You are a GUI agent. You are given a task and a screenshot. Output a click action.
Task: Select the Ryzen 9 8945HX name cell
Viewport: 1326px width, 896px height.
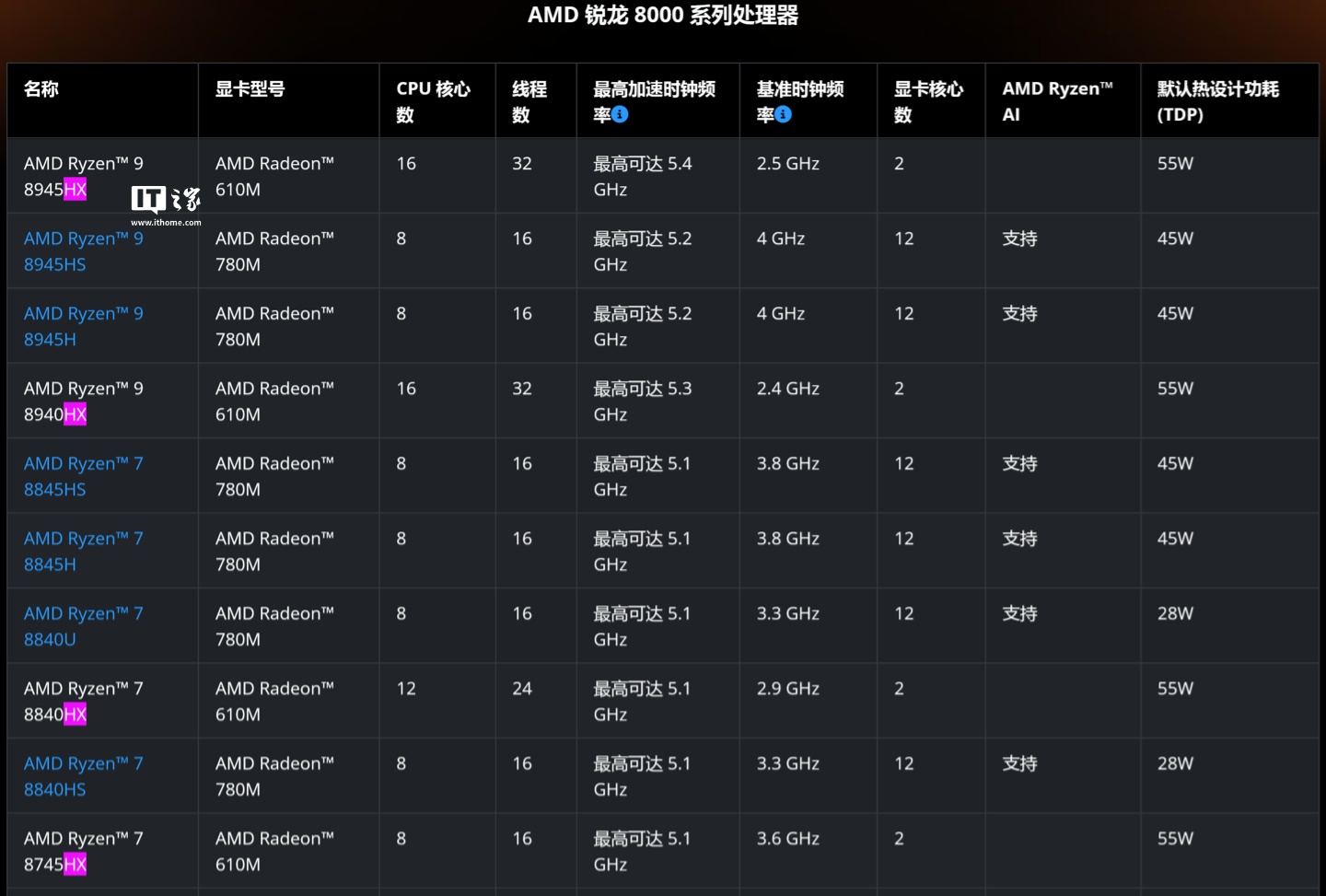[102, 176]
